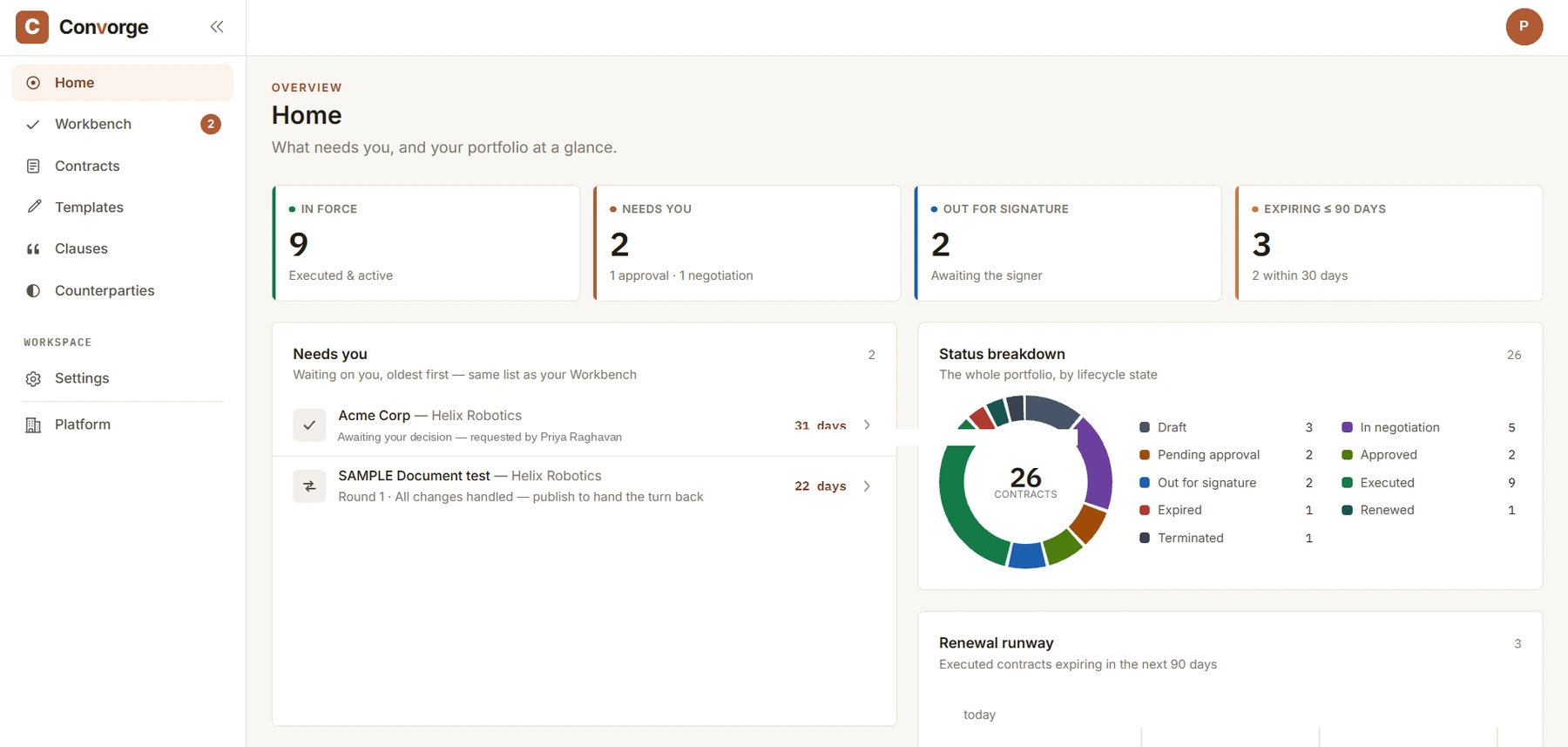
Task: Click the Counterparties half-circle icon
Action: (x=33, y=290)
